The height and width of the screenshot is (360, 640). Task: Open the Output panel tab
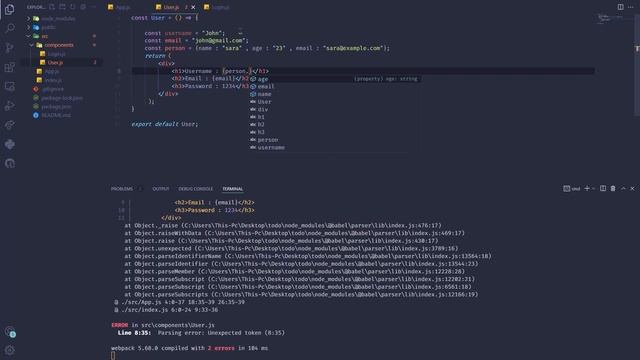pyautogui.click(x=160, y=189)
